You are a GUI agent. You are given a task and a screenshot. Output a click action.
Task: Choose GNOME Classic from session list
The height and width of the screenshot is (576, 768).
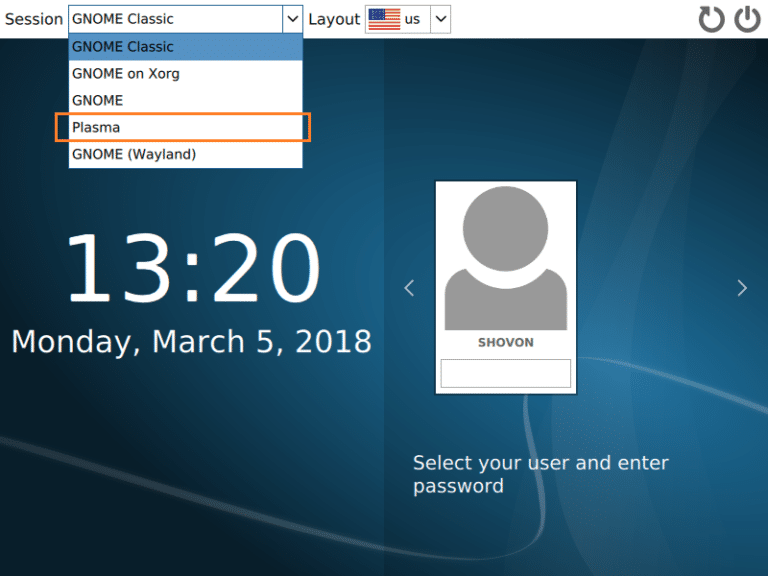pos(186,47)
